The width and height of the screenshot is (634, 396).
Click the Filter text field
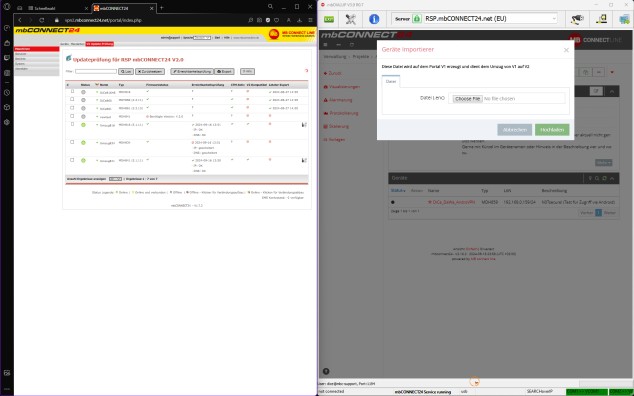point(96,71)
